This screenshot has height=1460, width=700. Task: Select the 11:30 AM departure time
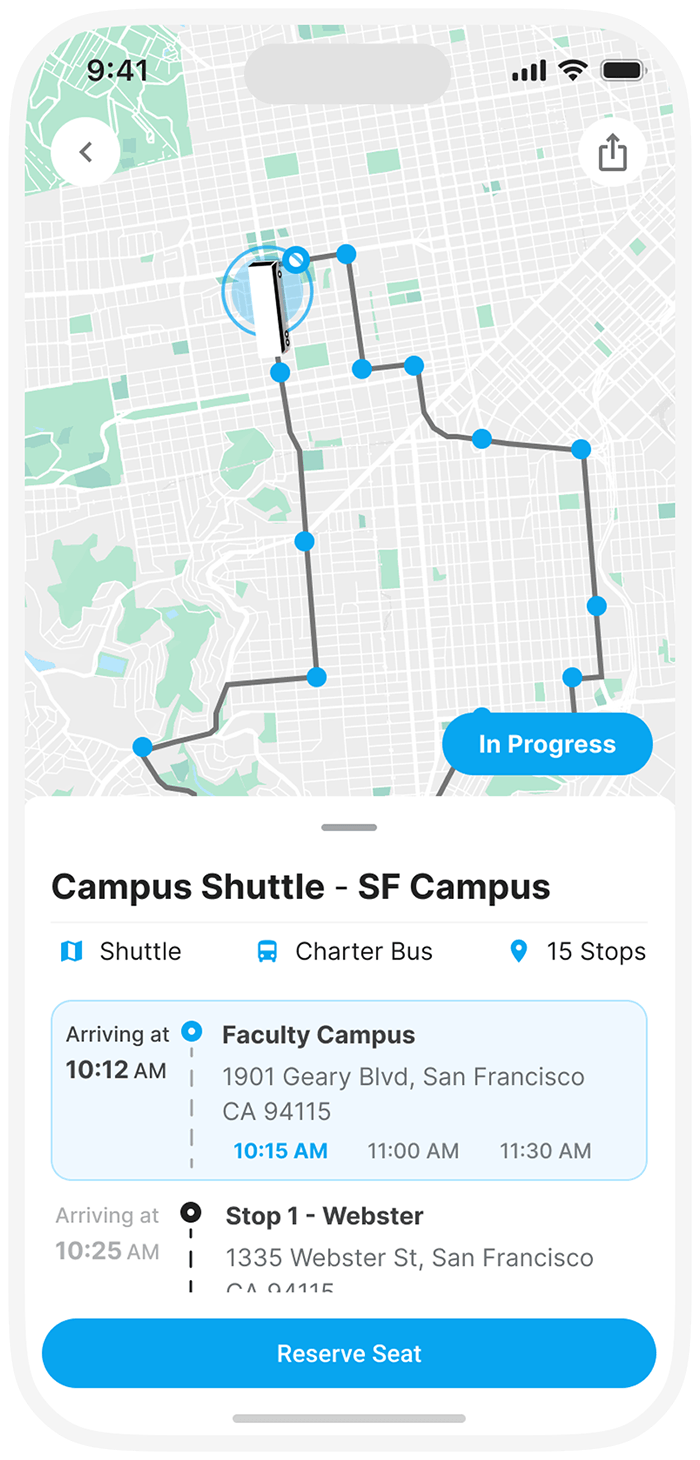545,1151
